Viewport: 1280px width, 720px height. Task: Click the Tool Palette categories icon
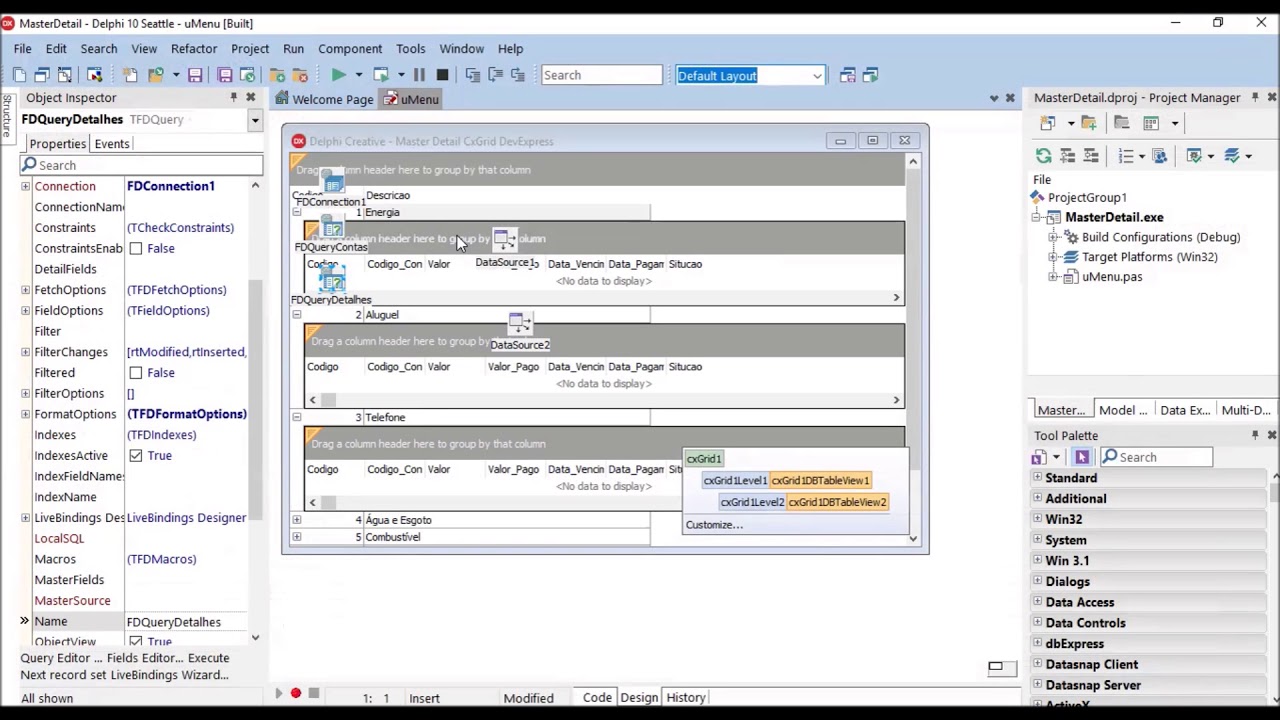(1039, 457)
